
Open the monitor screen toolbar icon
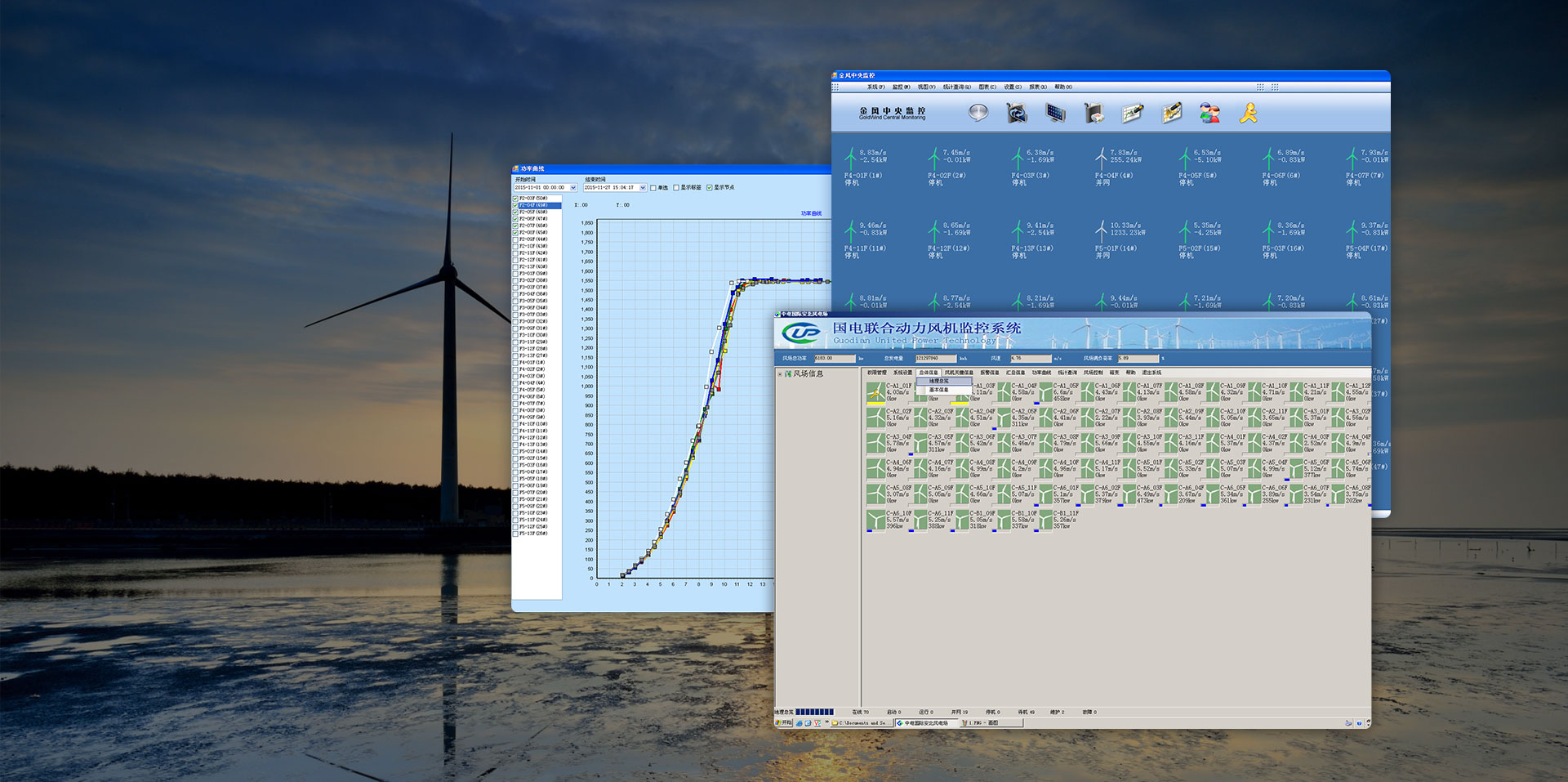pyautogui.click(x=1055, y=113)
